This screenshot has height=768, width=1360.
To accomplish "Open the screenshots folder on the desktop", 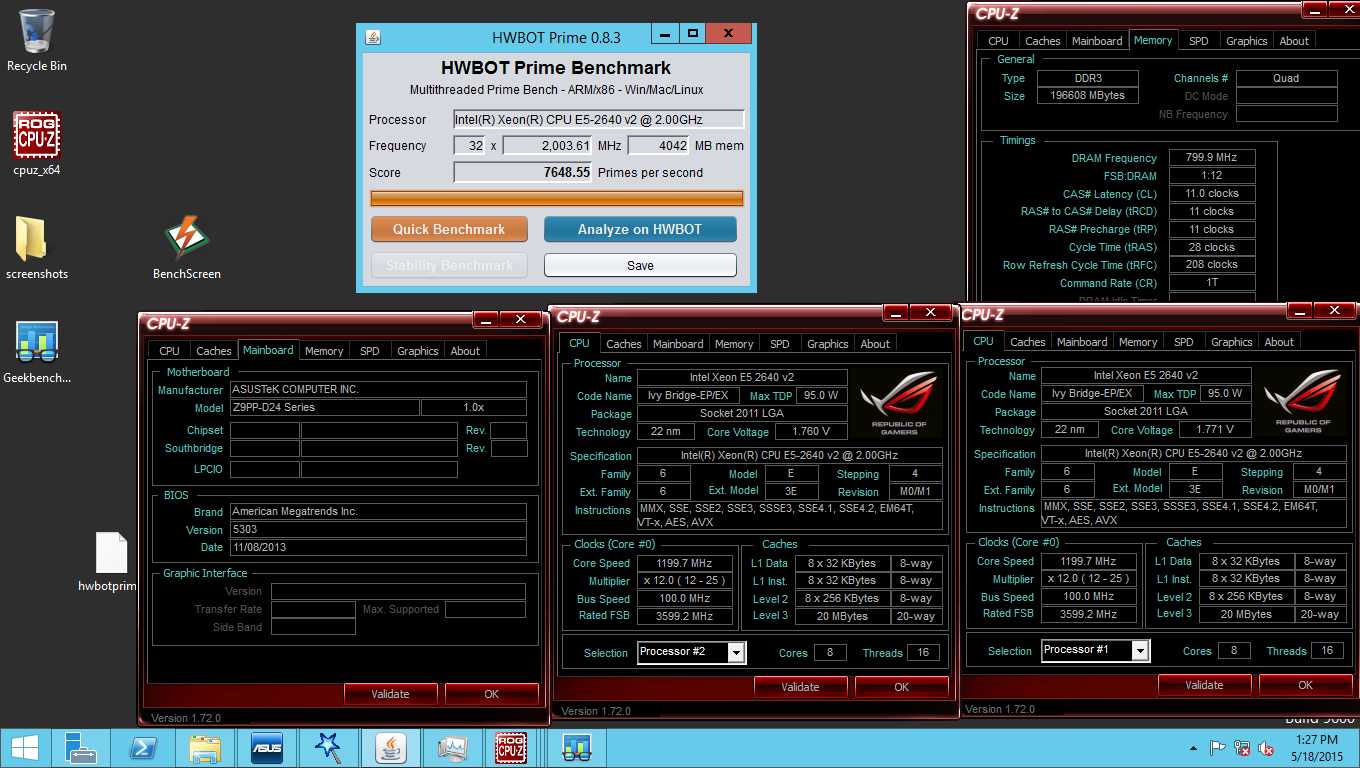I will tap(37, 247).
